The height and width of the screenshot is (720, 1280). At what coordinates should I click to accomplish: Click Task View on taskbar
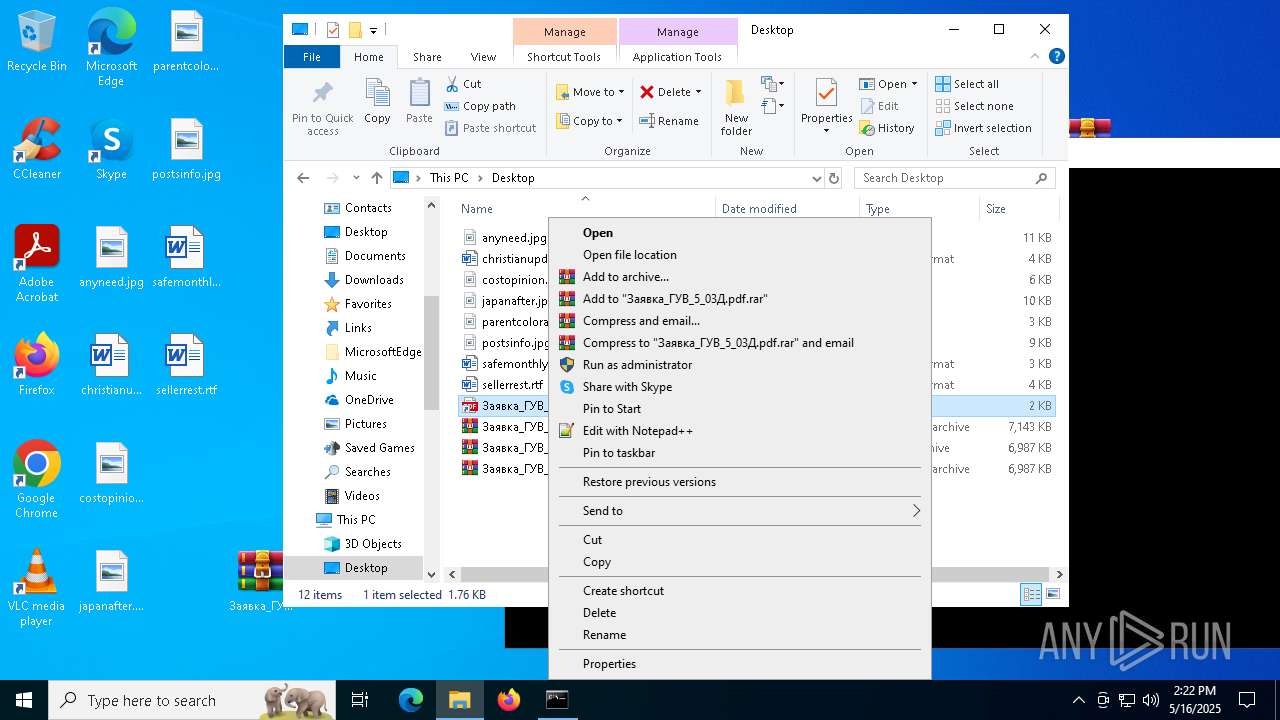click(x=360, y=700)
